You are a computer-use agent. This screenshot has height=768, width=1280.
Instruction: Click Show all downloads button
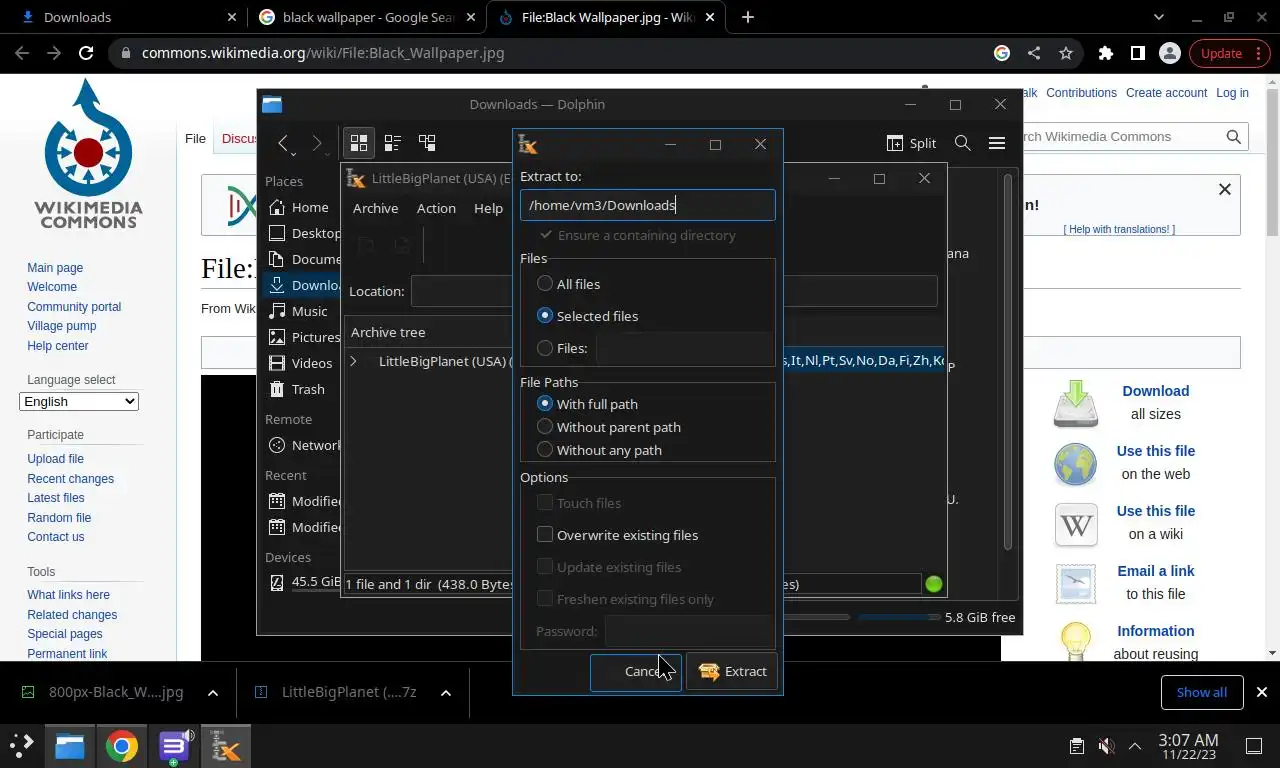click(x=1202, y=692)
